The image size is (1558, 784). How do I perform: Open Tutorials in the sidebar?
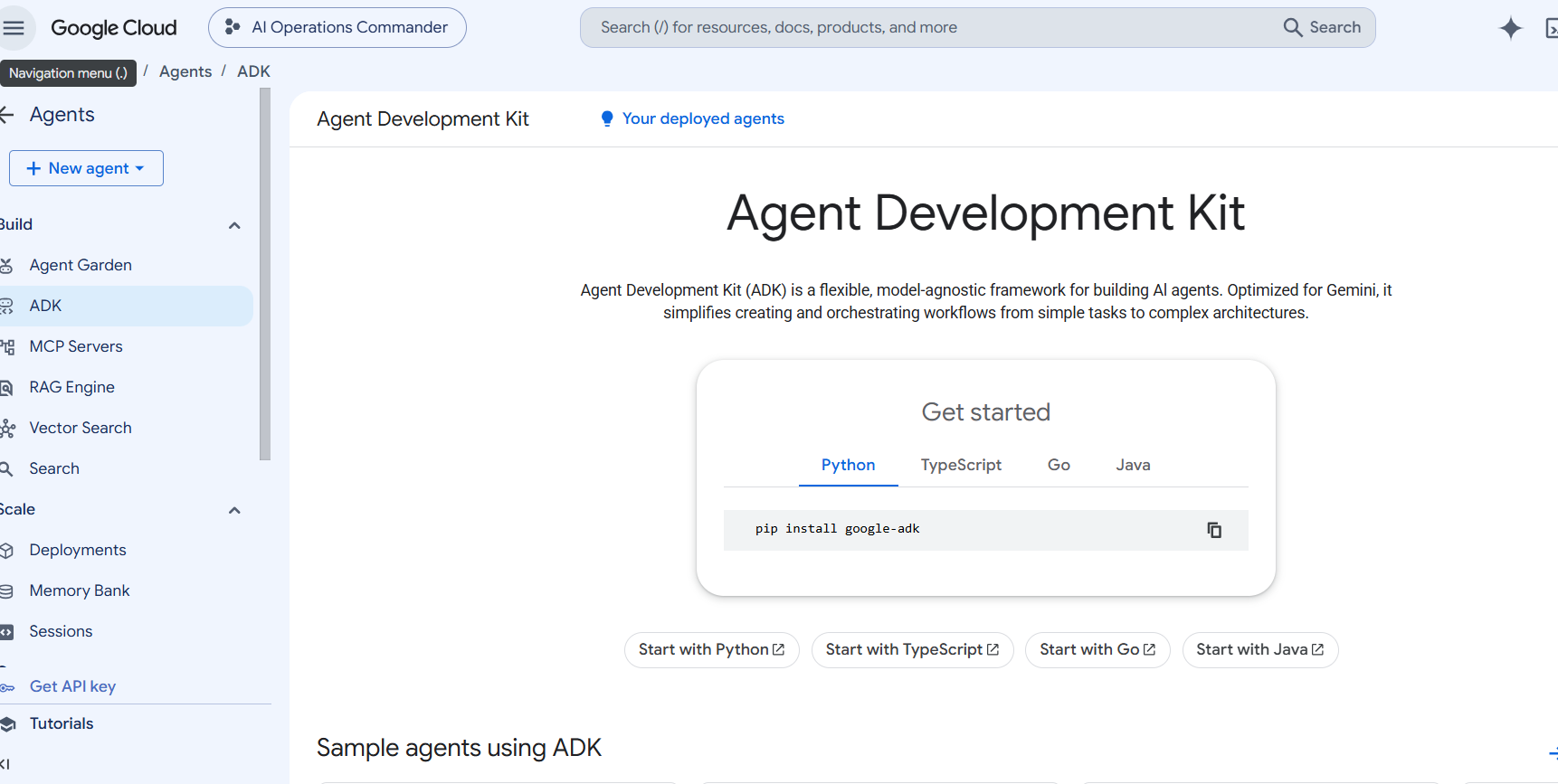click(x=62, y=723)
